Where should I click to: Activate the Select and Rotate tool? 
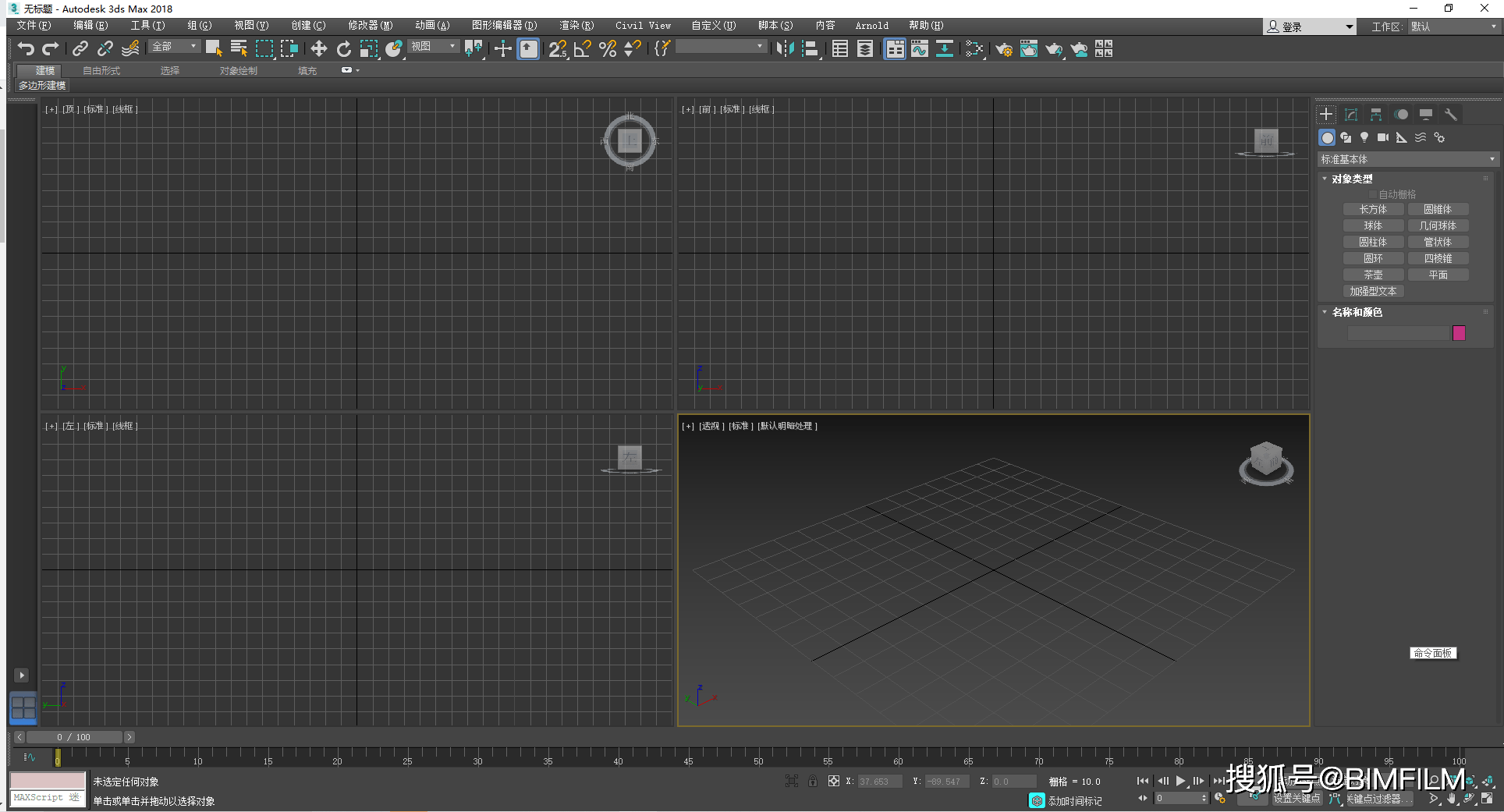344,49
